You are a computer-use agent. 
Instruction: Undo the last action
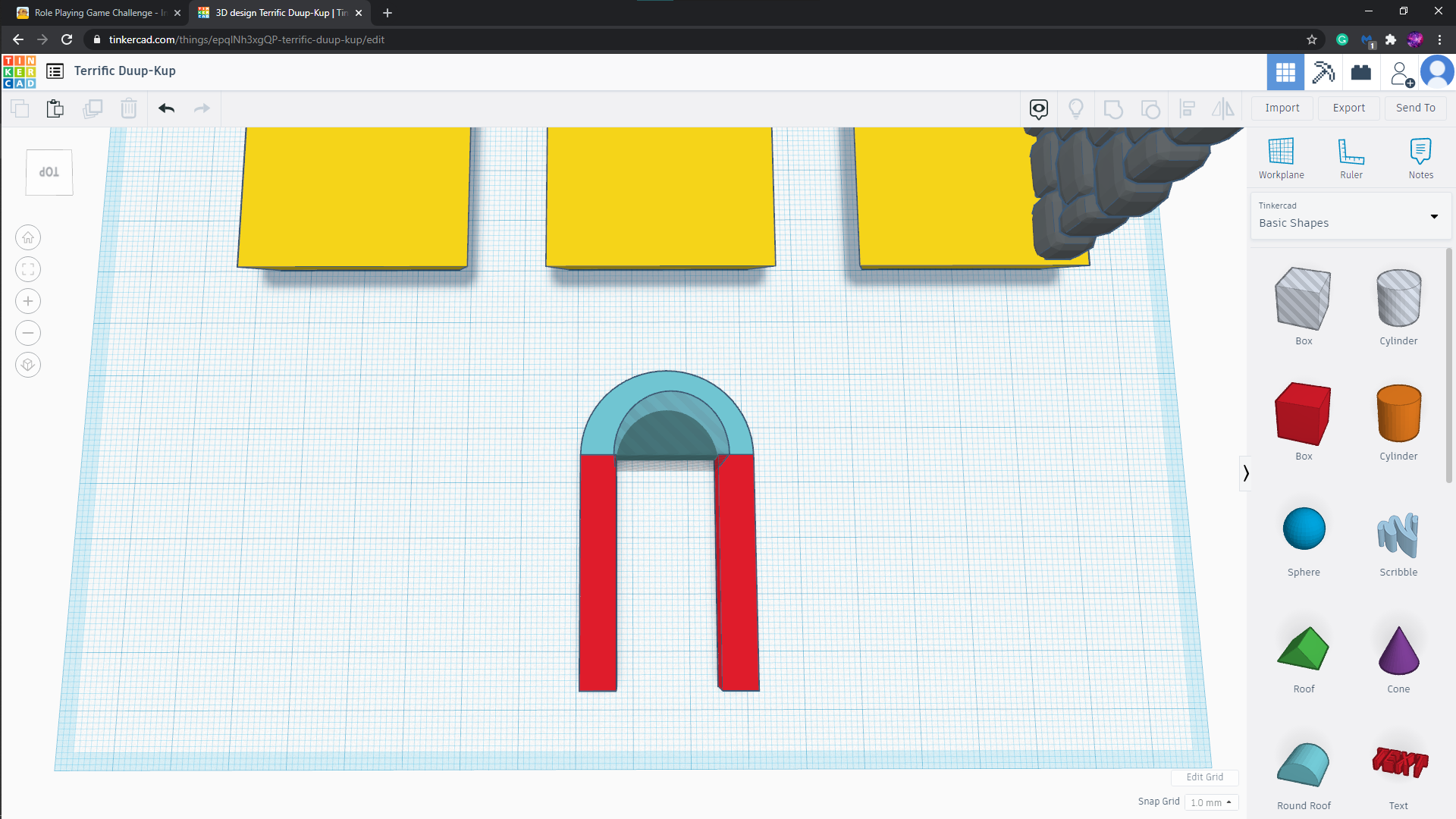[167, 108]
